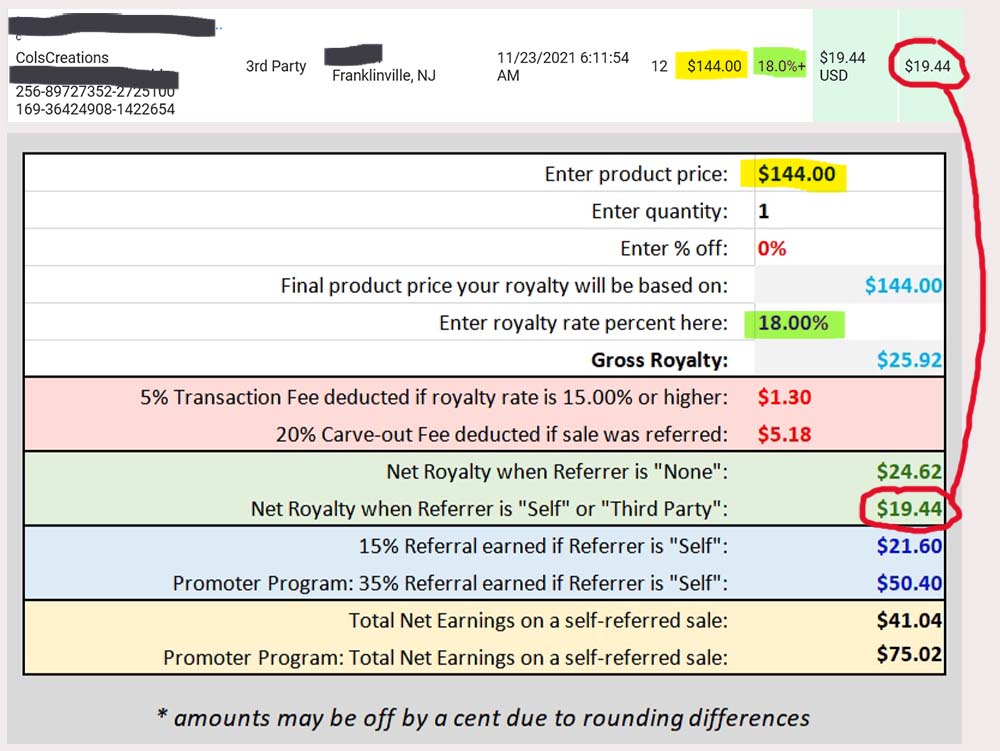Click the highlighted 18.0%+ royalty rate
The image size is (1000, 751).
(781, 66)
